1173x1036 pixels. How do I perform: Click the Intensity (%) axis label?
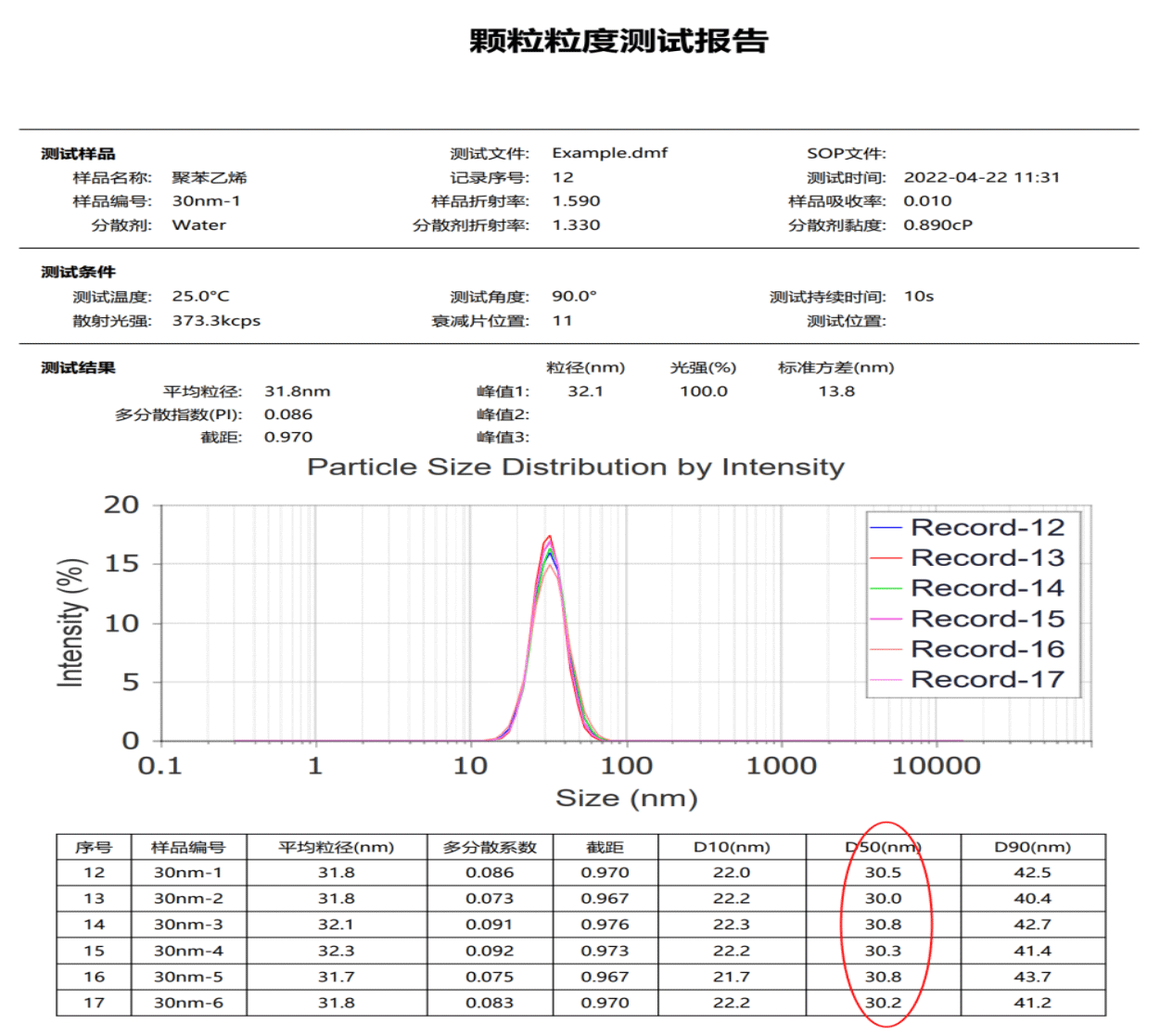coord(71,622)
